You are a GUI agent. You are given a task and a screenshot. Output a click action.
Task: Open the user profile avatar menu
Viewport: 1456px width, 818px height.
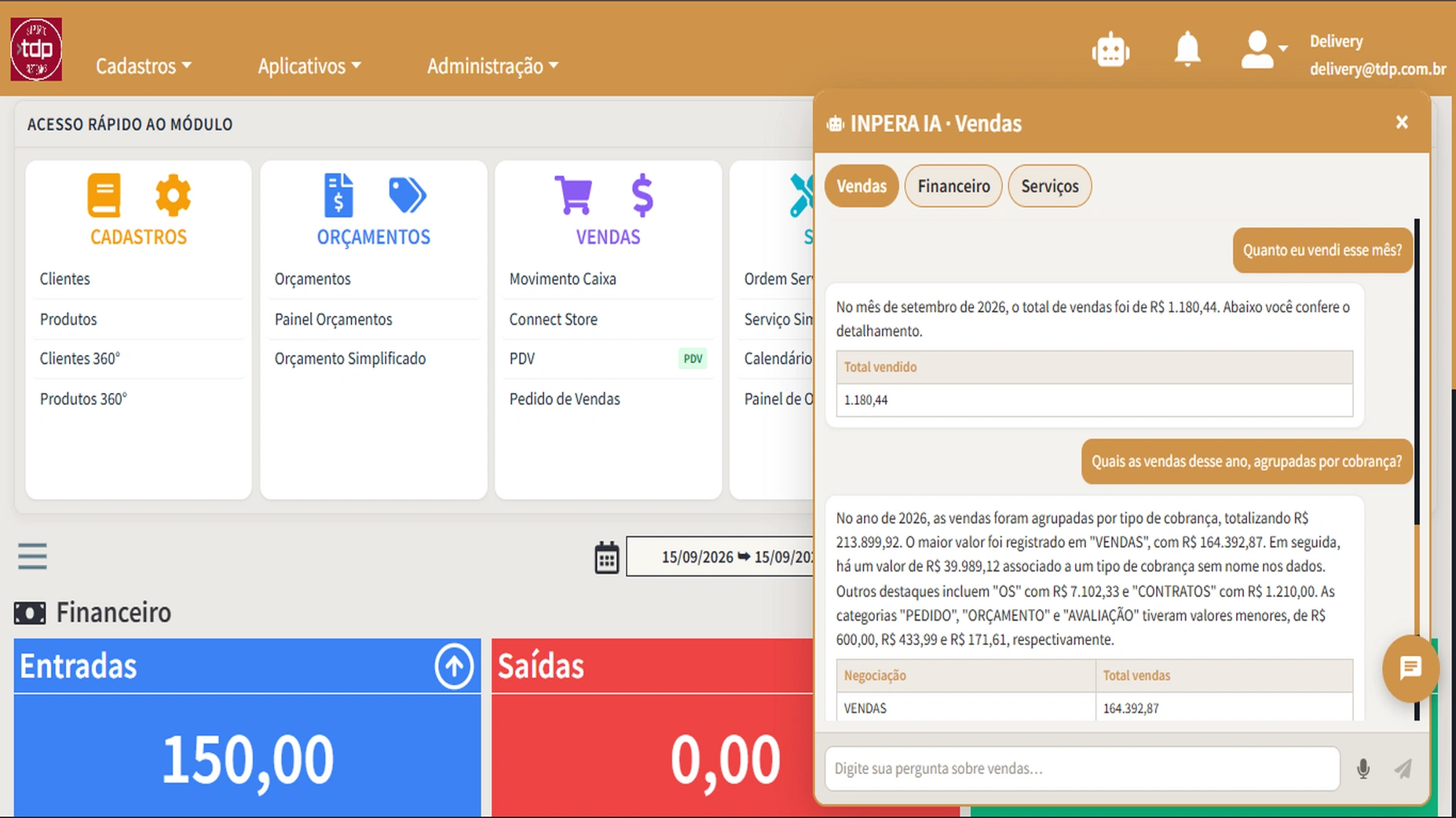[1263, 50]
